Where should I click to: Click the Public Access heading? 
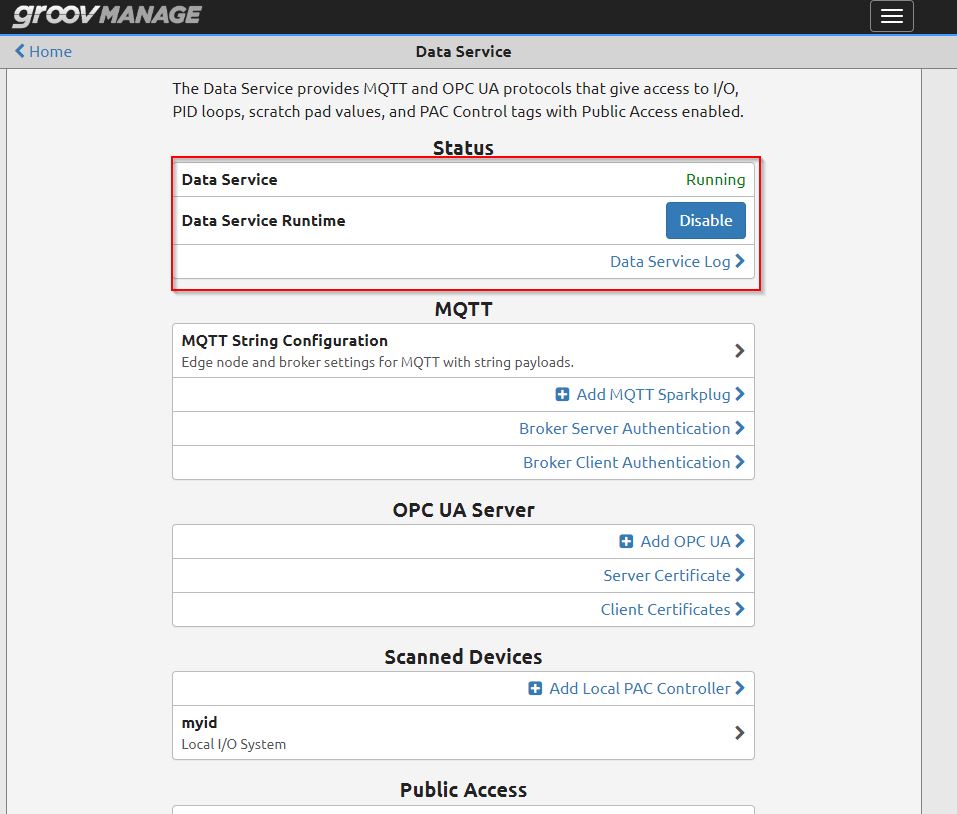pyautogui.click(x=463, y=790)
